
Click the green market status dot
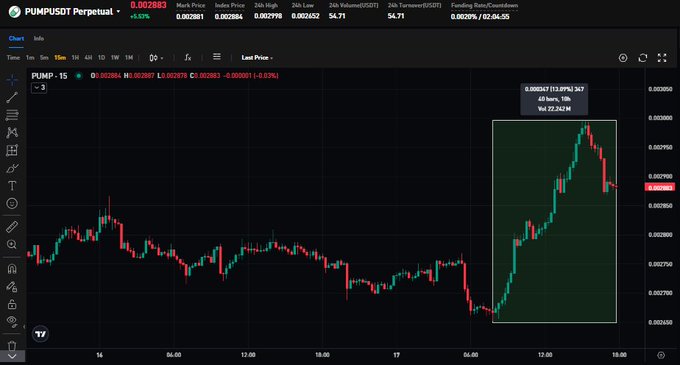(x=78, y=76)
